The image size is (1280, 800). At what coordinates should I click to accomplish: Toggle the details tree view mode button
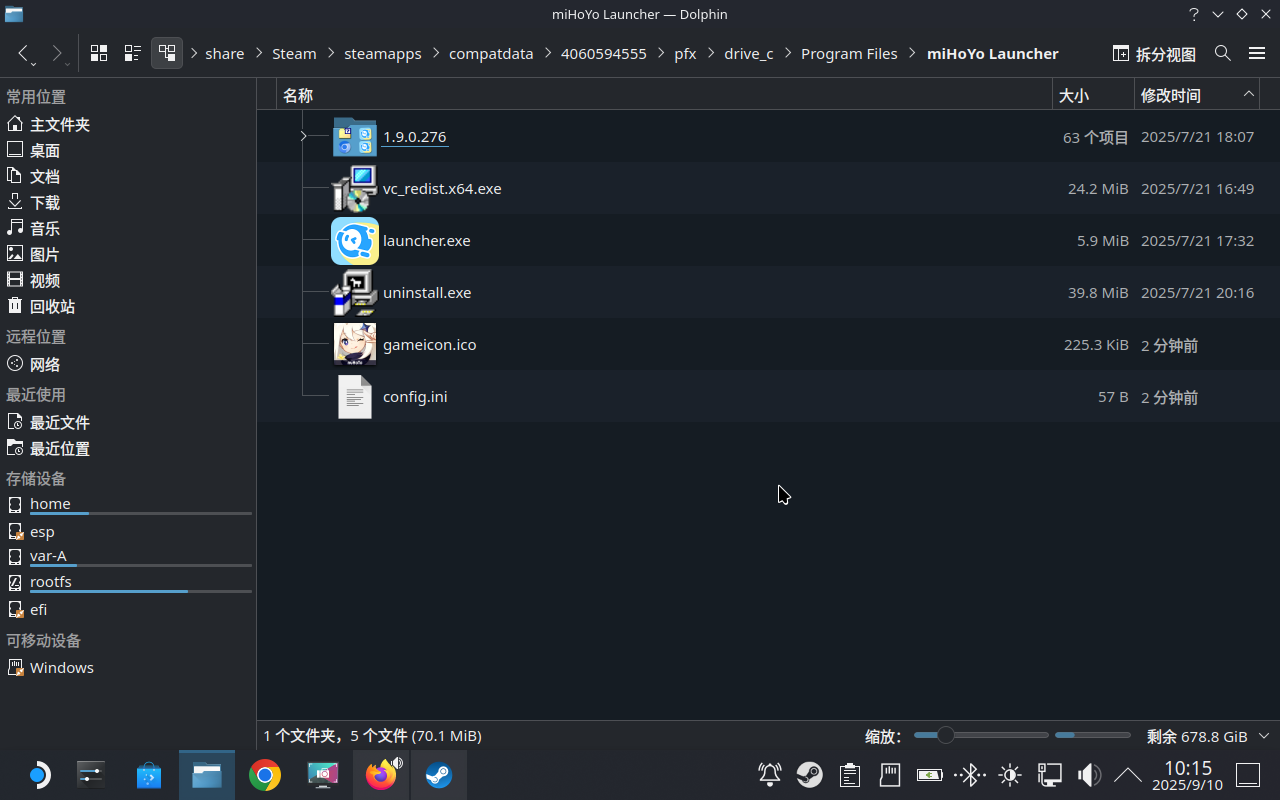[x=167, y=53]
